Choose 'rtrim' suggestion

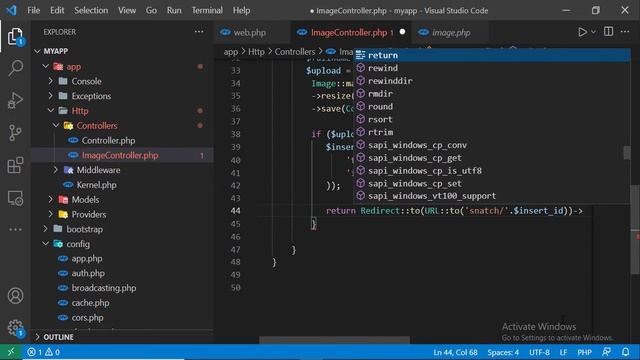[492, 132]
